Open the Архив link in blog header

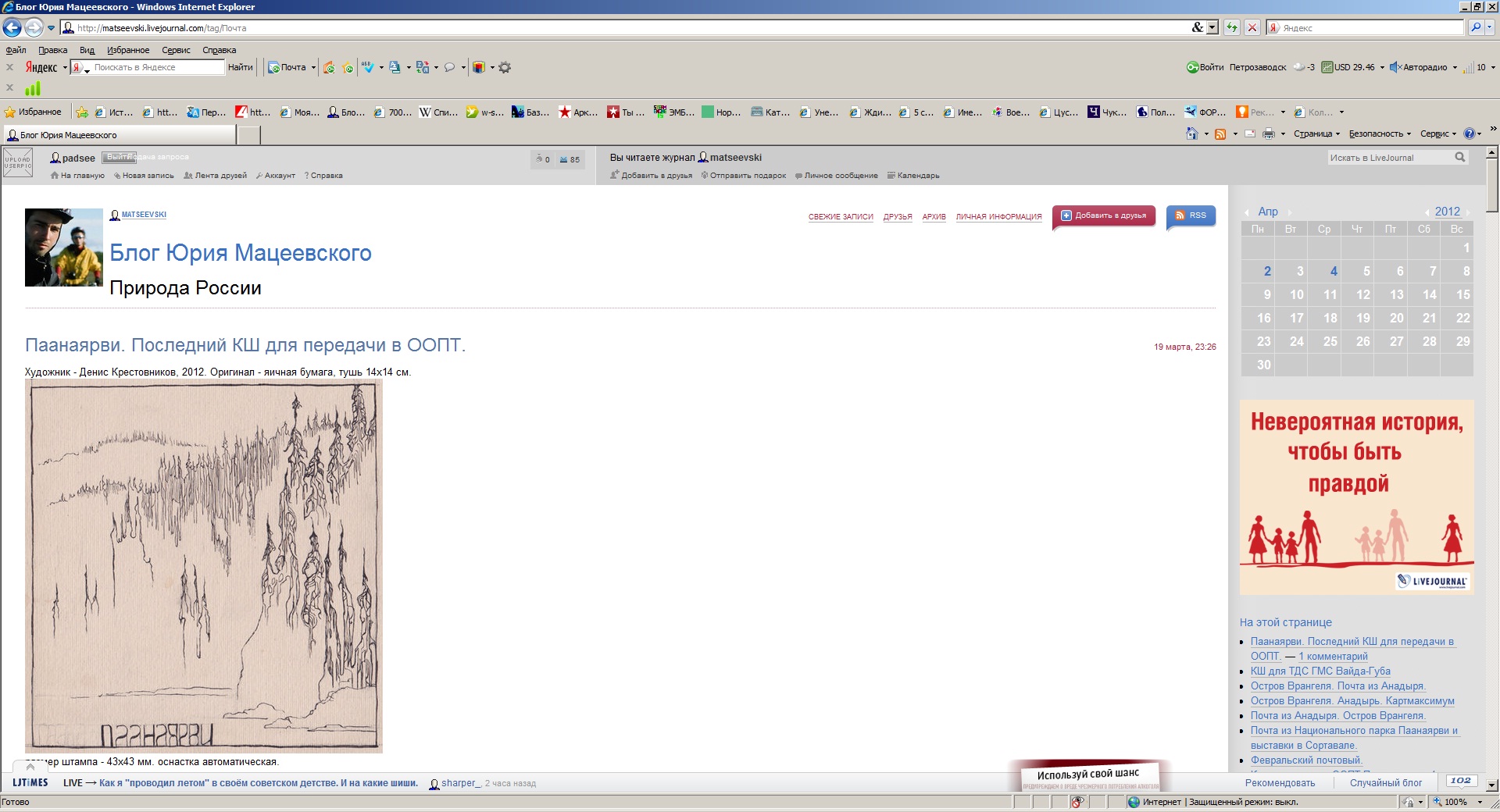934,217
